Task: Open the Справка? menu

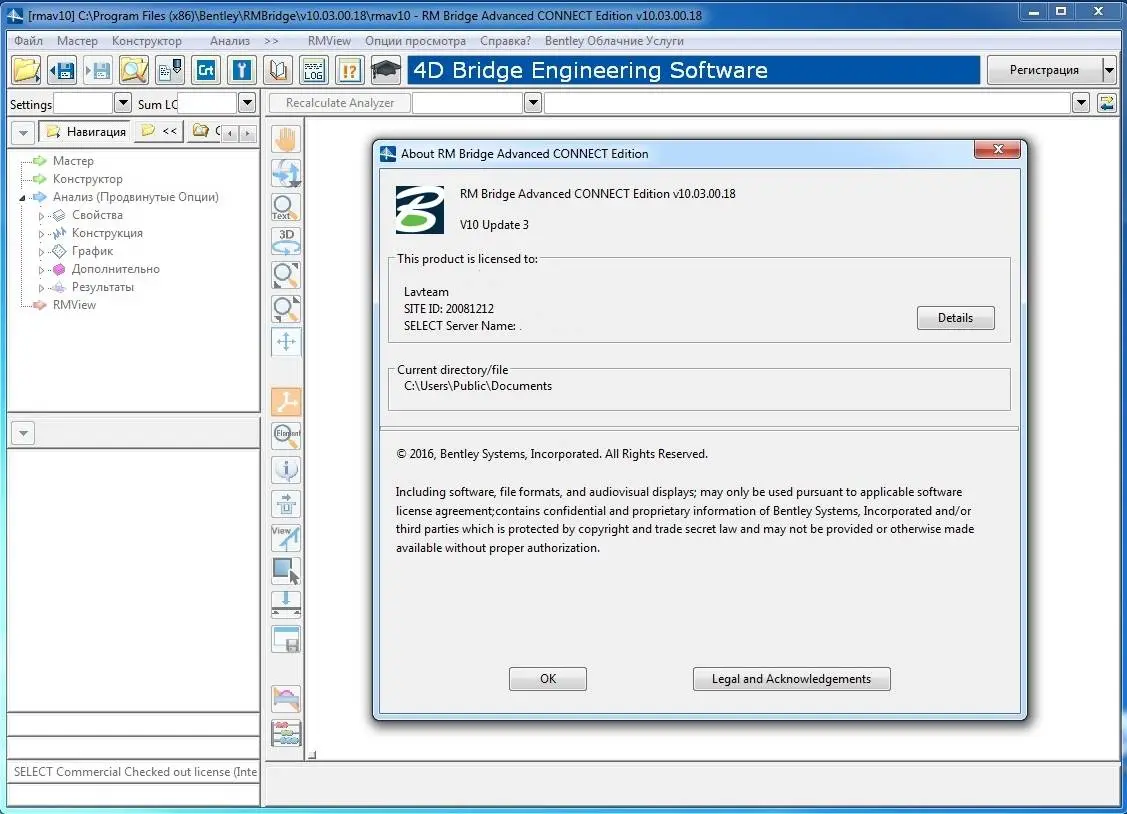Action: pyautogui.click(x=505, y=41)
